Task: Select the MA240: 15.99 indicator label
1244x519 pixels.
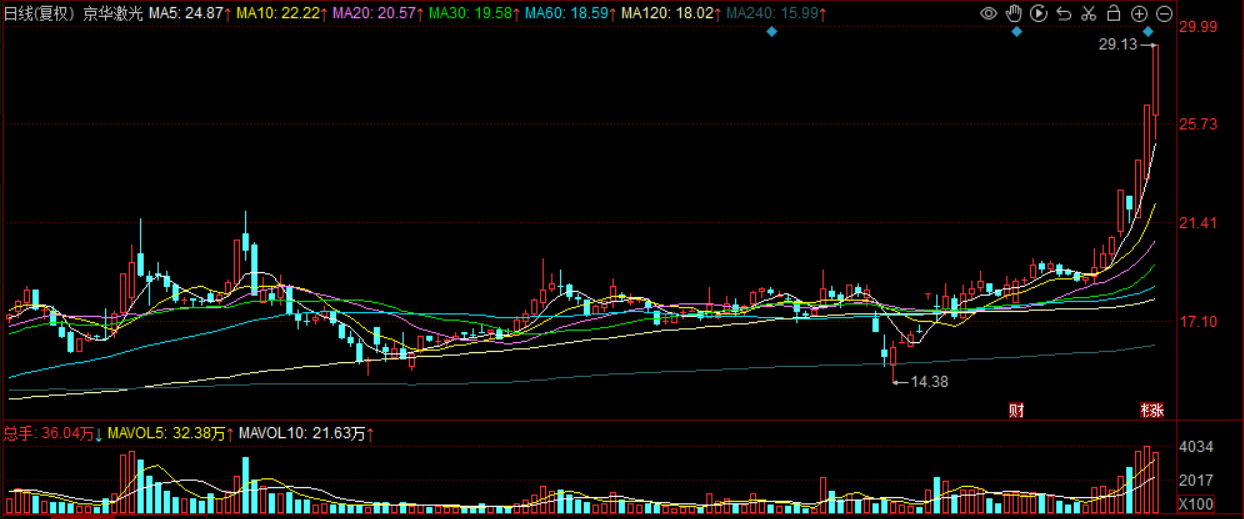Action: (774, 13)
